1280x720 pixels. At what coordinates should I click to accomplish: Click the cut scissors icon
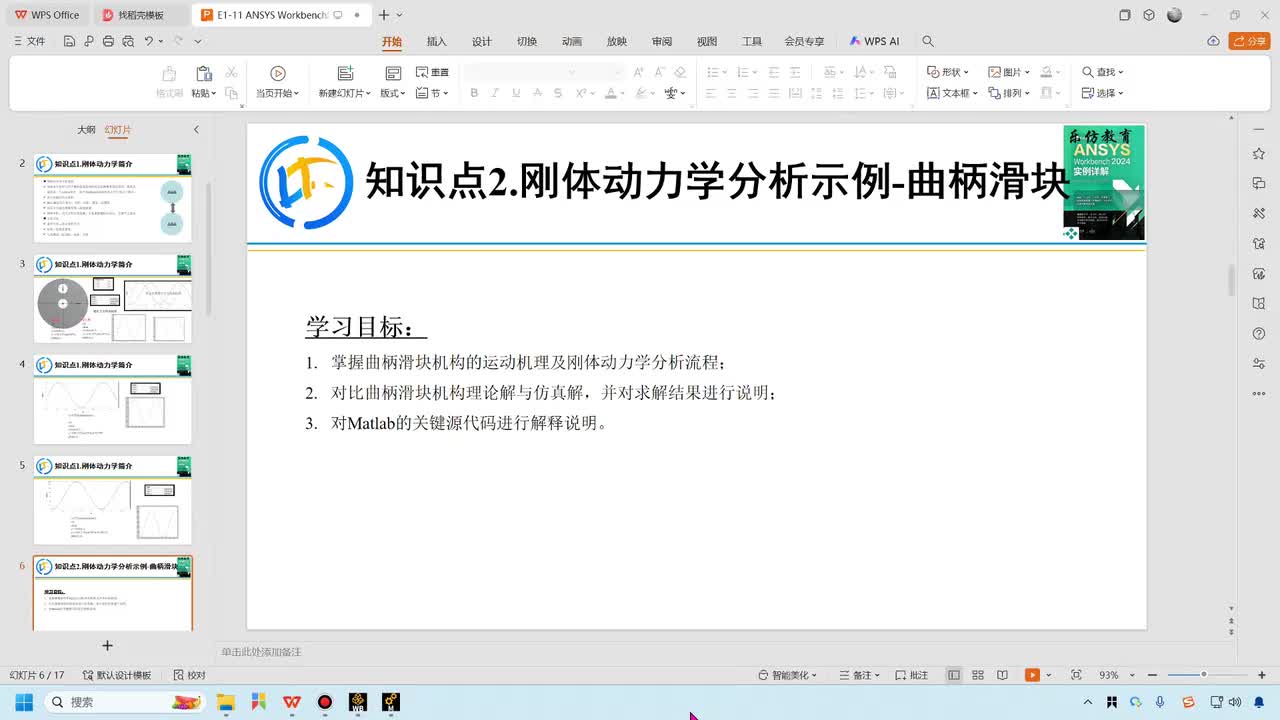(231, 72)
